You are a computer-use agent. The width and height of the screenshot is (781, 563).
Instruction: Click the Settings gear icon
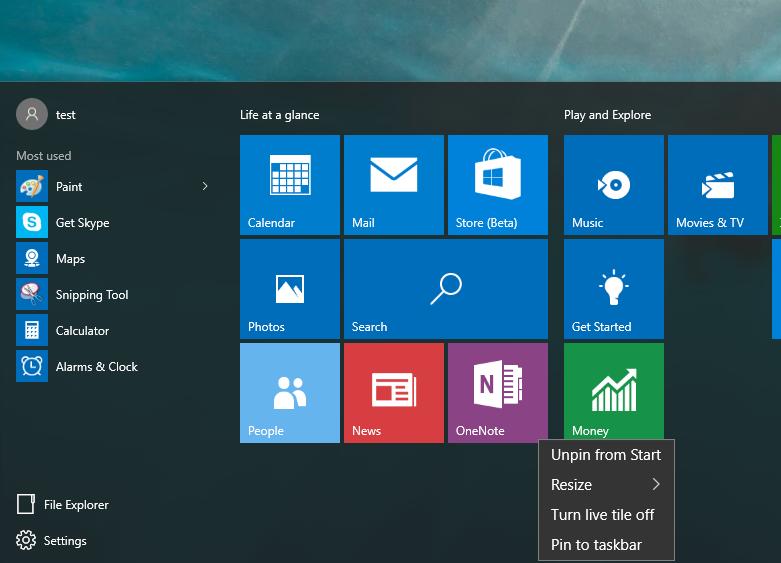(x=26, y=540)
